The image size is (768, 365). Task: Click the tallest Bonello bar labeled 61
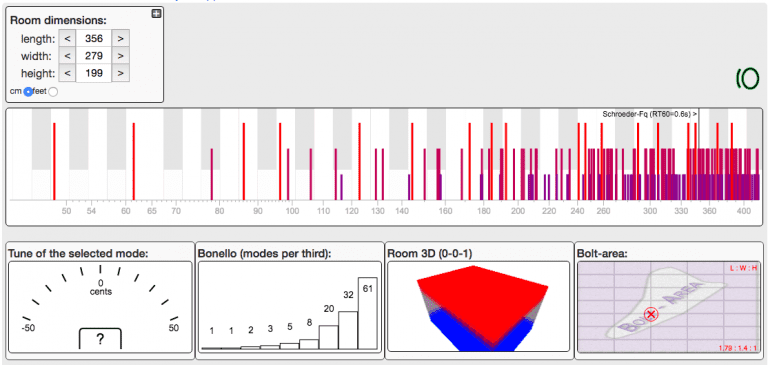click(x=367, y=313)
